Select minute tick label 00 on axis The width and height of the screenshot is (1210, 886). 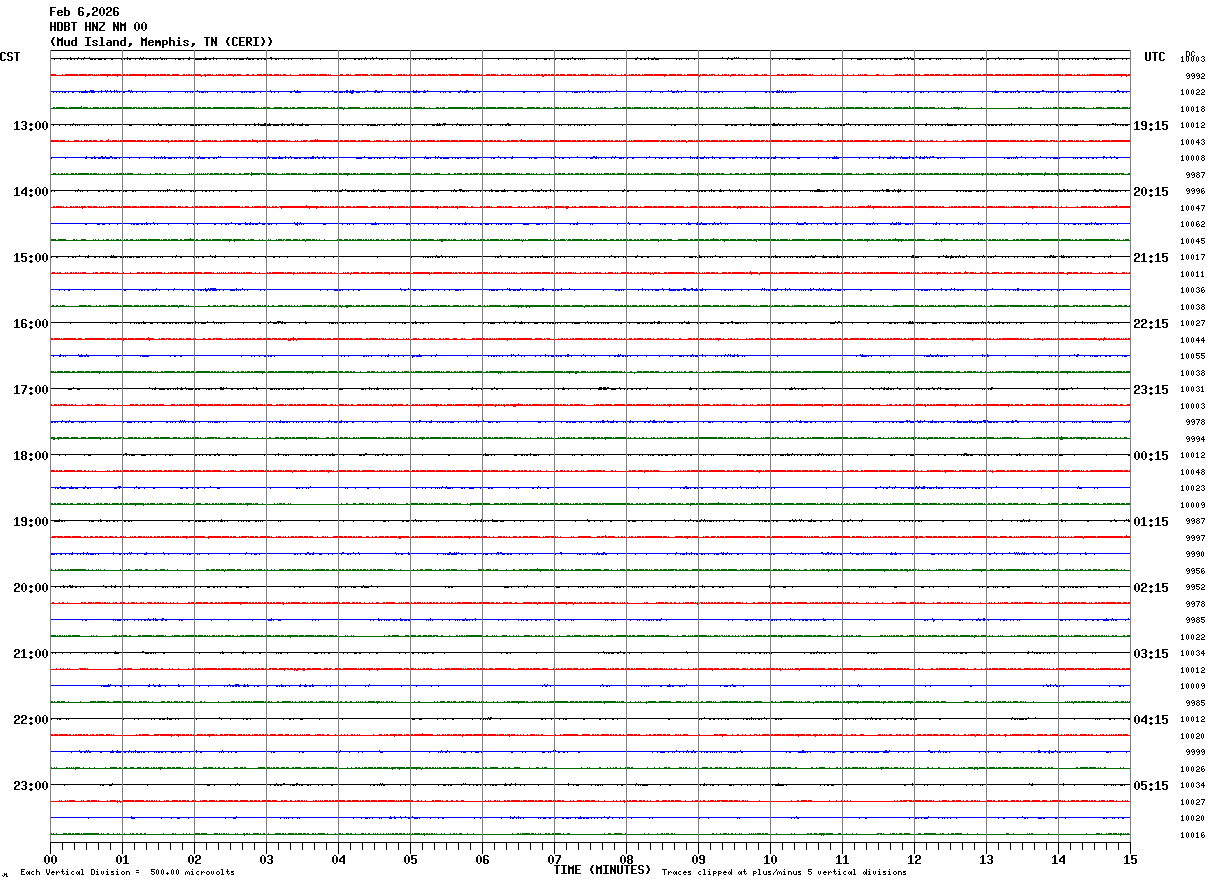coord(50,859)
